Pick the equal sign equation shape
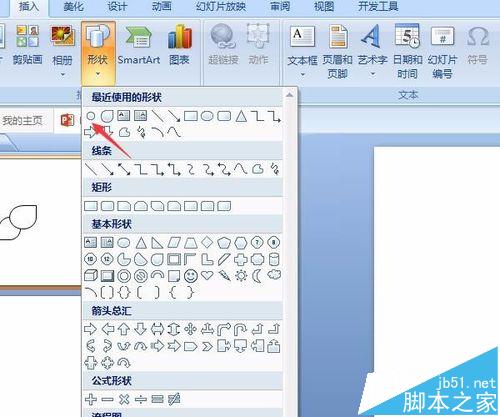 click(157, 399)
